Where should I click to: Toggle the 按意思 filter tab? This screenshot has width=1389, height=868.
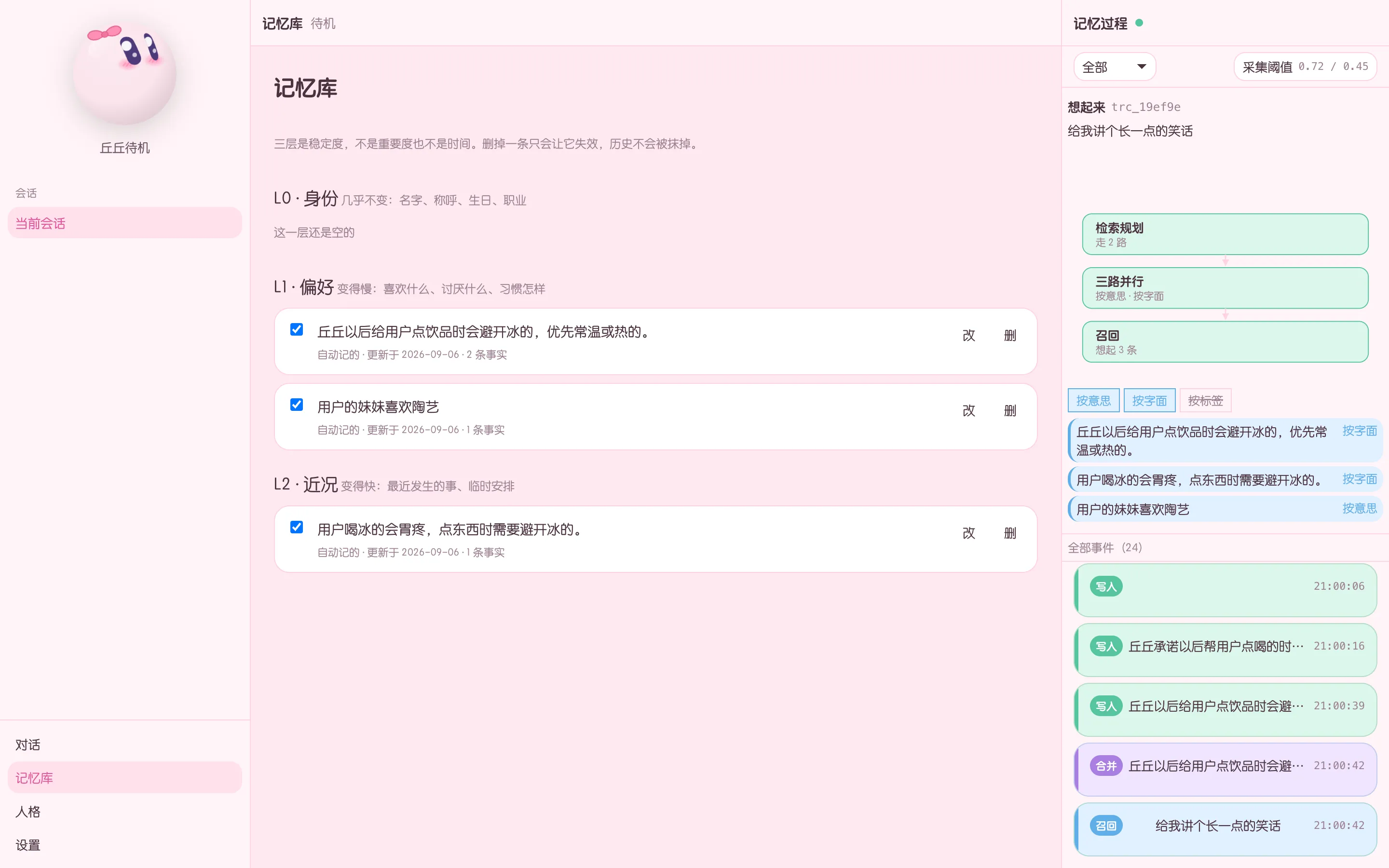pos(1093,401)
